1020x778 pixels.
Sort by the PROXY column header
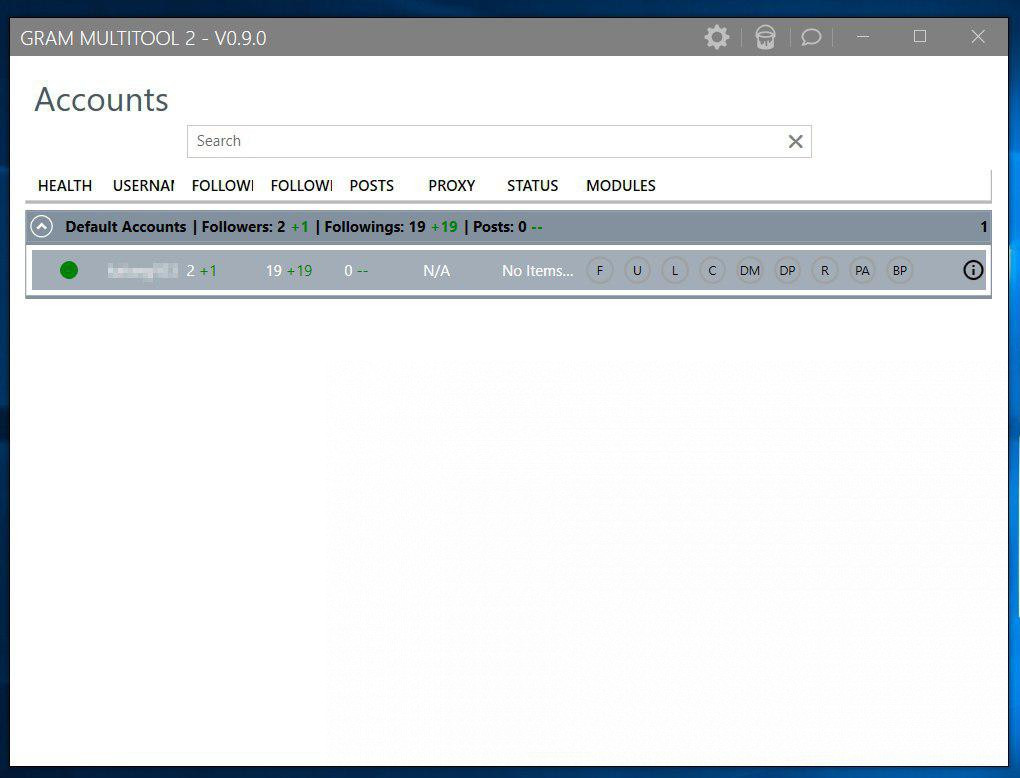point(451,186)
